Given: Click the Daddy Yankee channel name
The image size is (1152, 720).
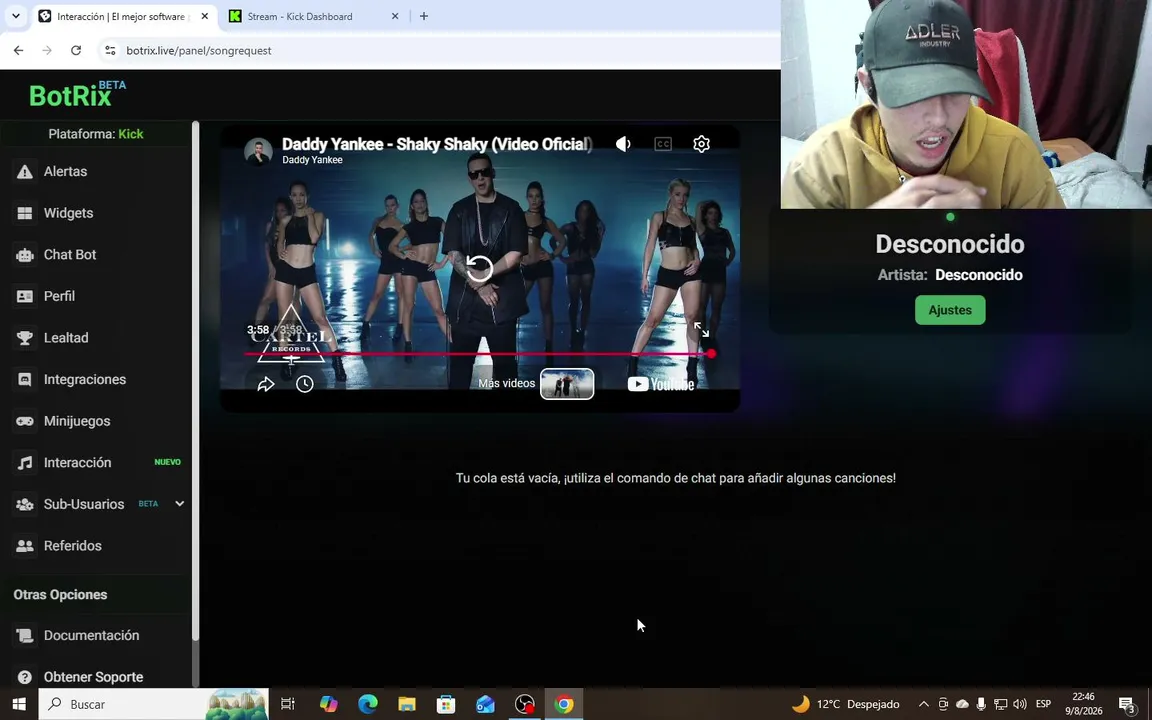Looking at the screenshot, I should 312,160.
